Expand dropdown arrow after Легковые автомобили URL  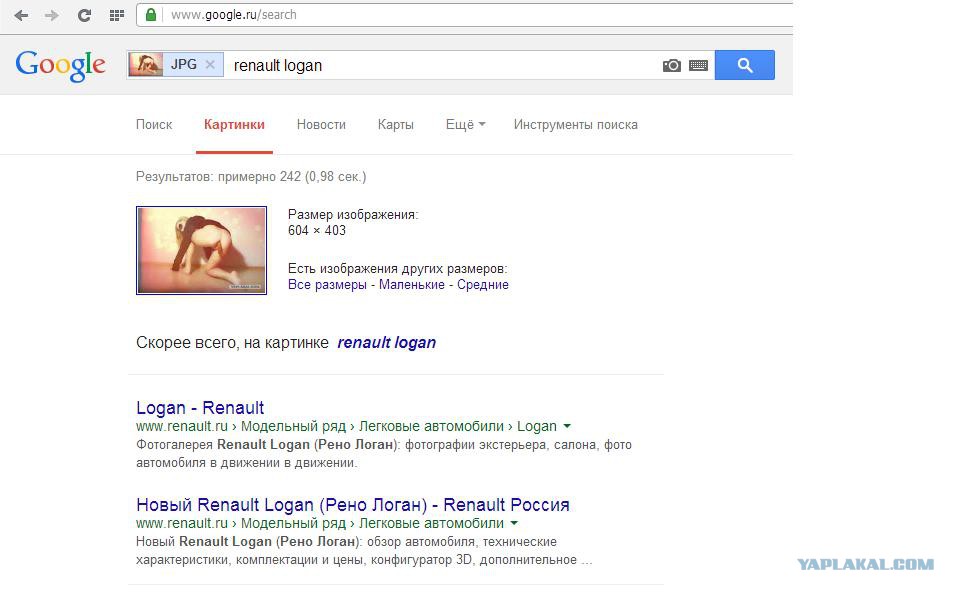pyautogui.click(x=514, y=524)
